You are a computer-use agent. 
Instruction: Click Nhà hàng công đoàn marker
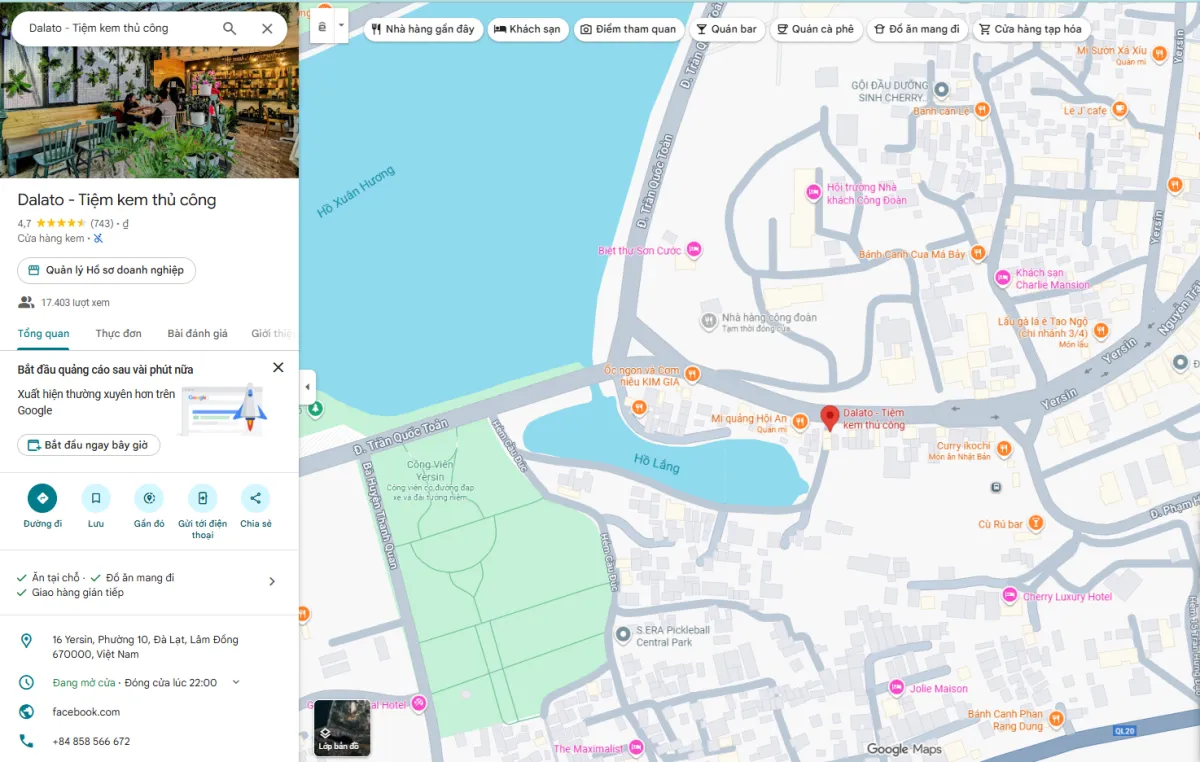tap(708, 321)
